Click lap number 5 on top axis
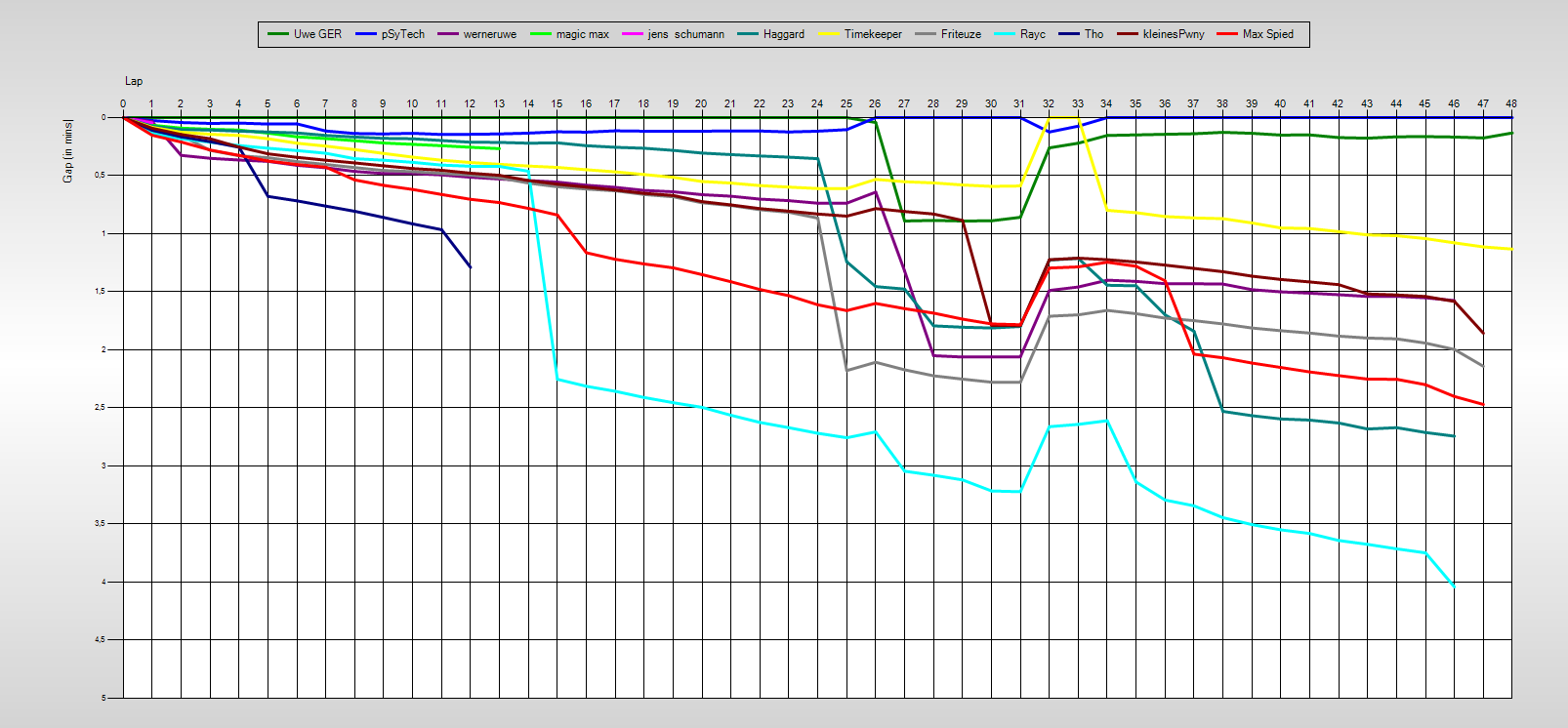 click(268, 103)
